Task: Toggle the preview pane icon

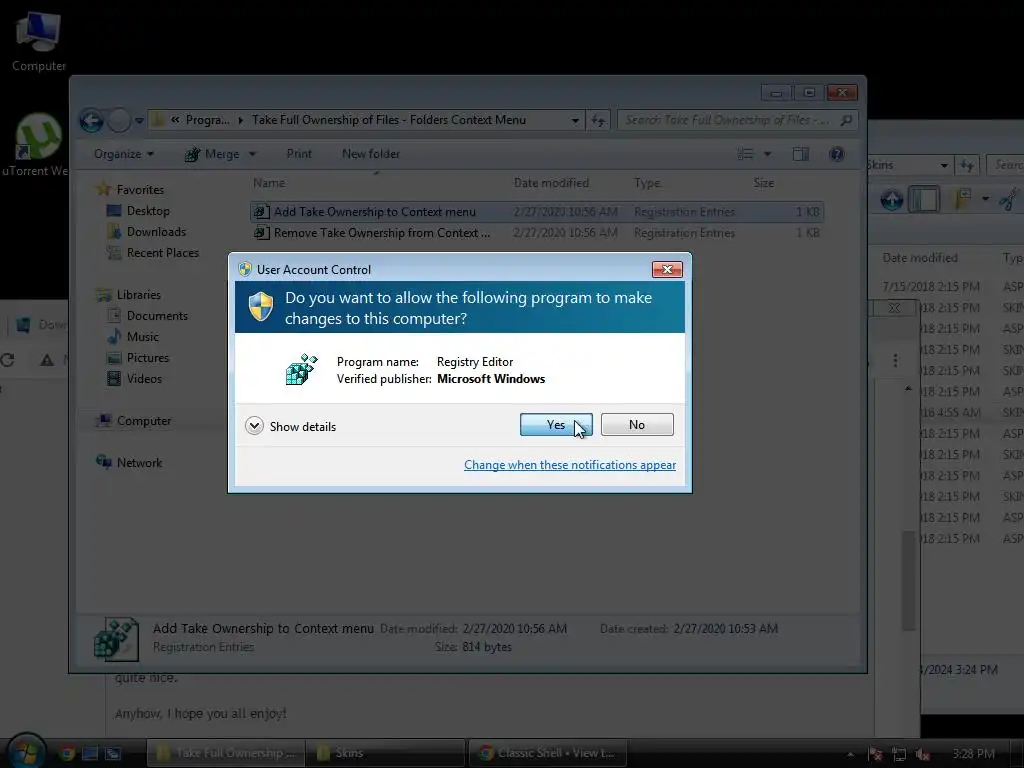Action: click(x=801, y=154)
